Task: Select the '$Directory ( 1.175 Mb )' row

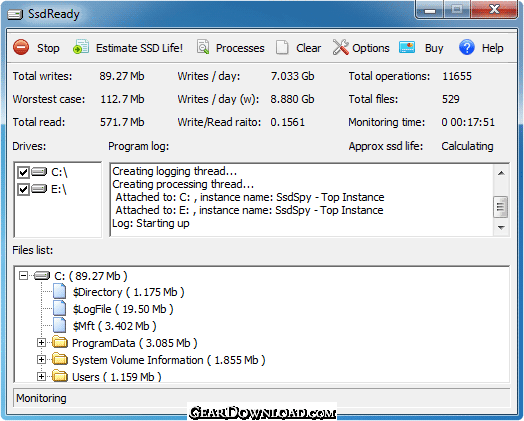Action: pyautogui.click(x=128, y=292)
